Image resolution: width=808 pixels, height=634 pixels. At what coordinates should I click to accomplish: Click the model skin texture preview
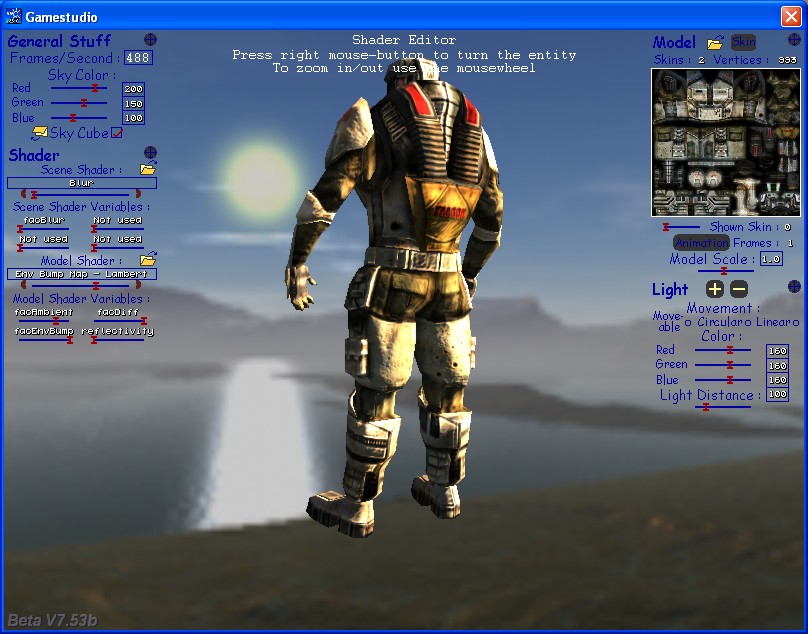pos(726,142)
